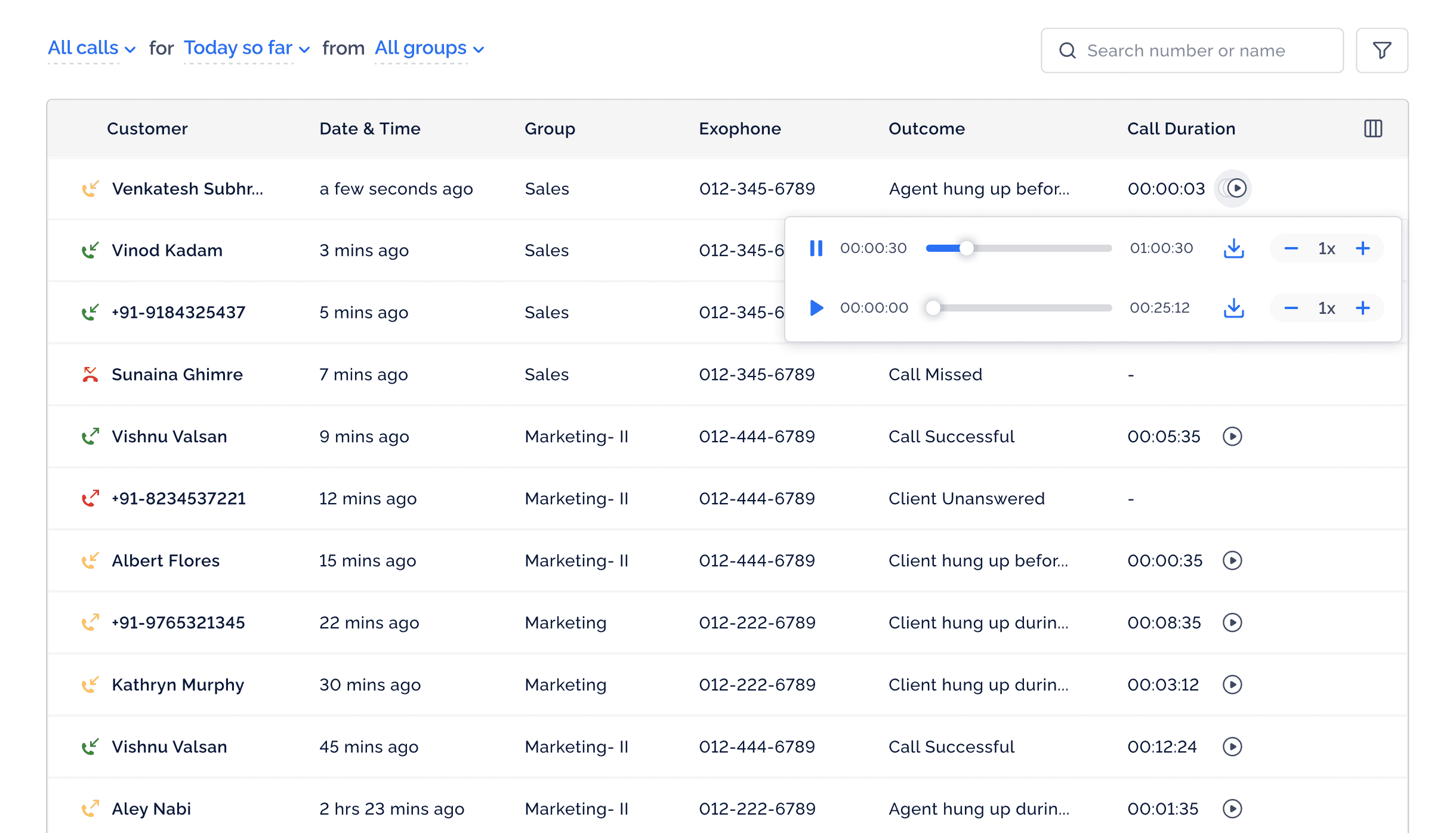Viewport: 1456px width, 833px height.
Task: Play recording for Vishnu Valsan 00:05:35 call
Action: pyautogui.click(x=1232, y=436)
